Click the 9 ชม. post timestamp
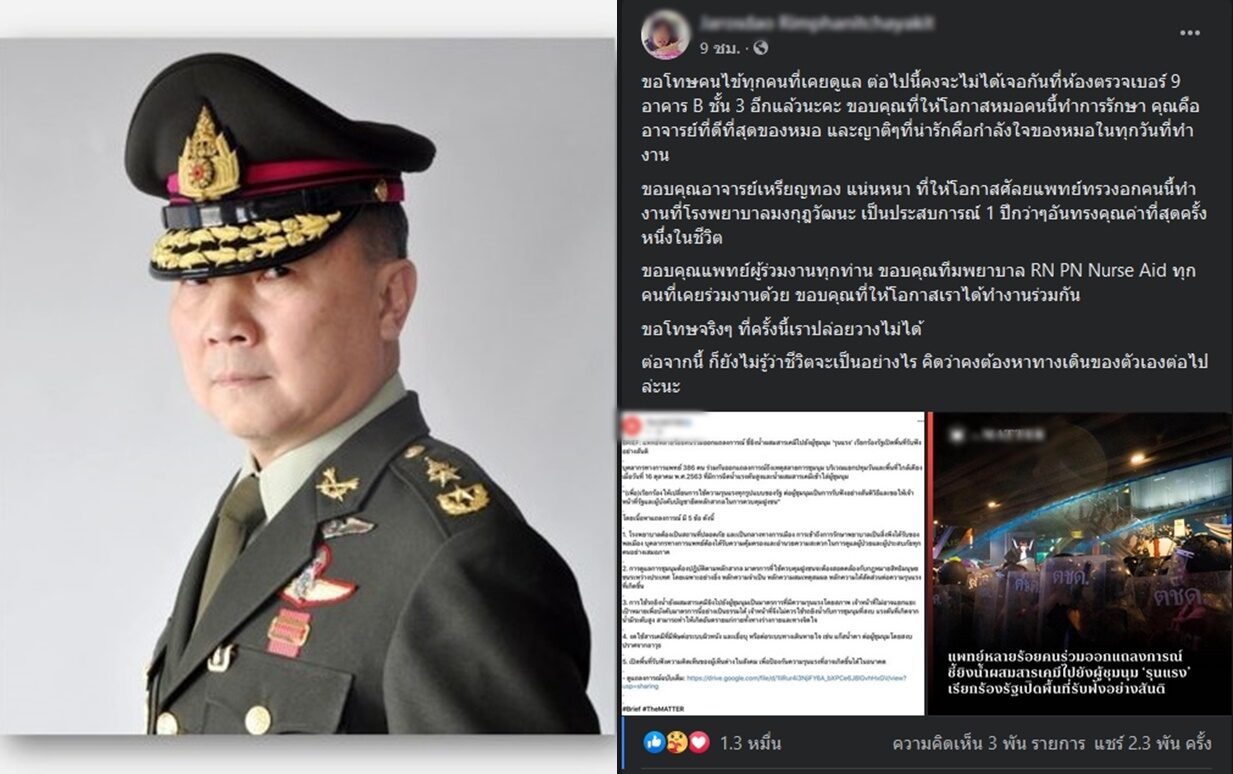This screenshot has width=1233, height=774. [x=719, y=47]
